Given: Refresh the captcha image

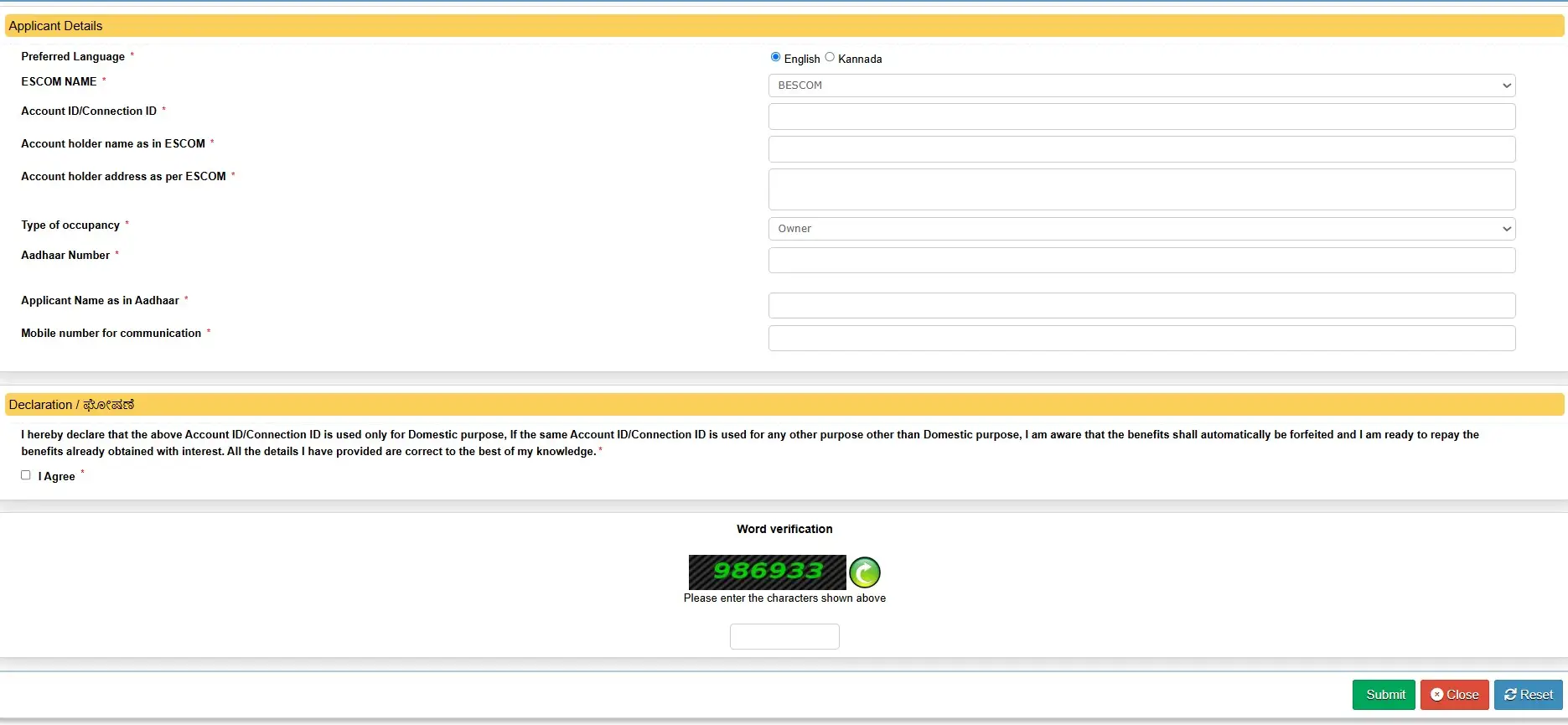Looking at the screenshot, I should click(x=865, y=572).
